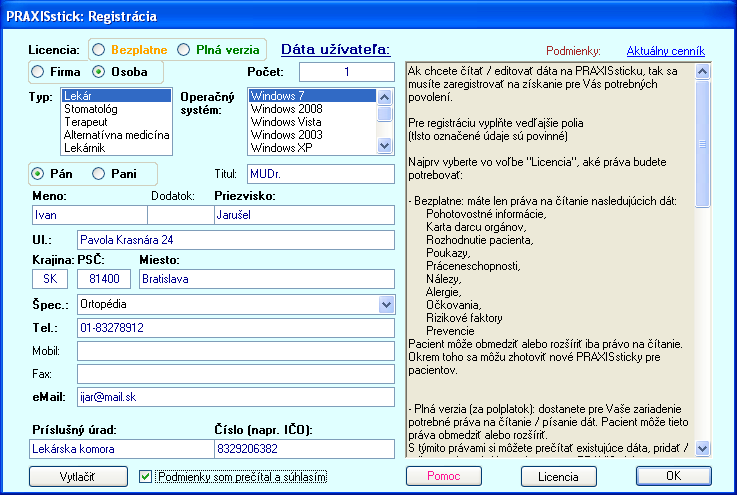Uncheck Podmienky som prečítal a súhlasím
This screenshot has height=495, width=737.
145,477
